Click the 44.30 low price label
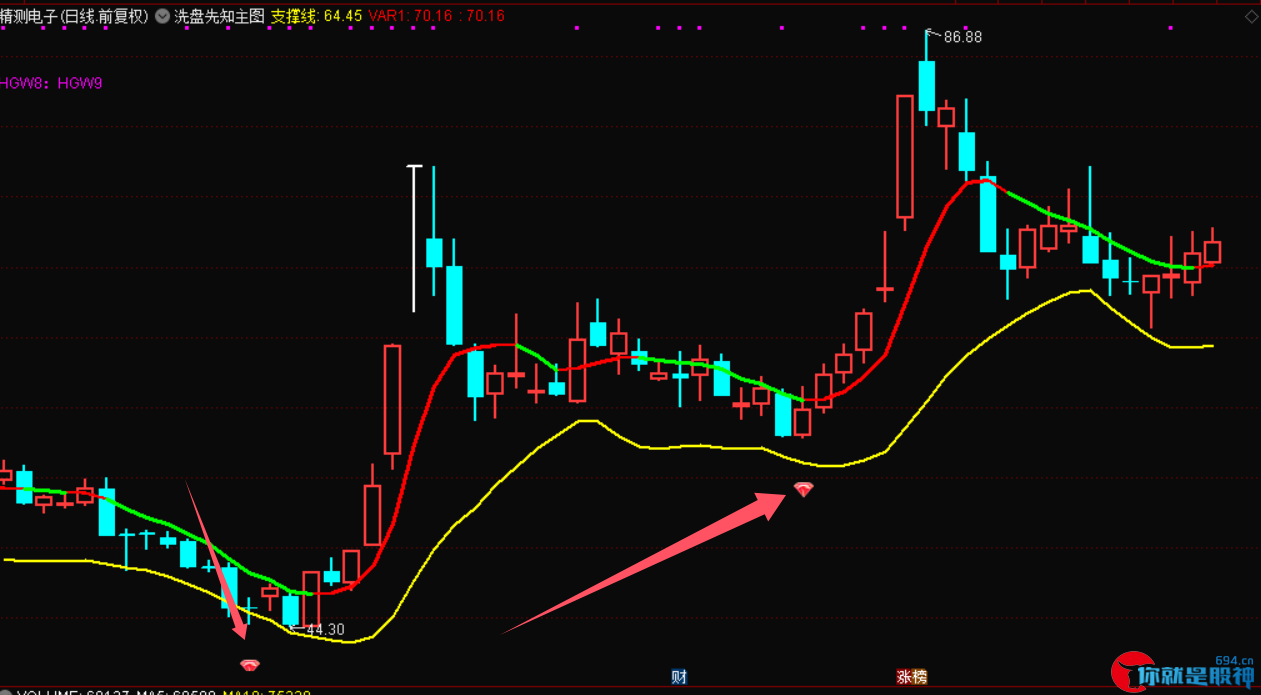This screenshot has height=695, width=1261. tap(324, 630)
